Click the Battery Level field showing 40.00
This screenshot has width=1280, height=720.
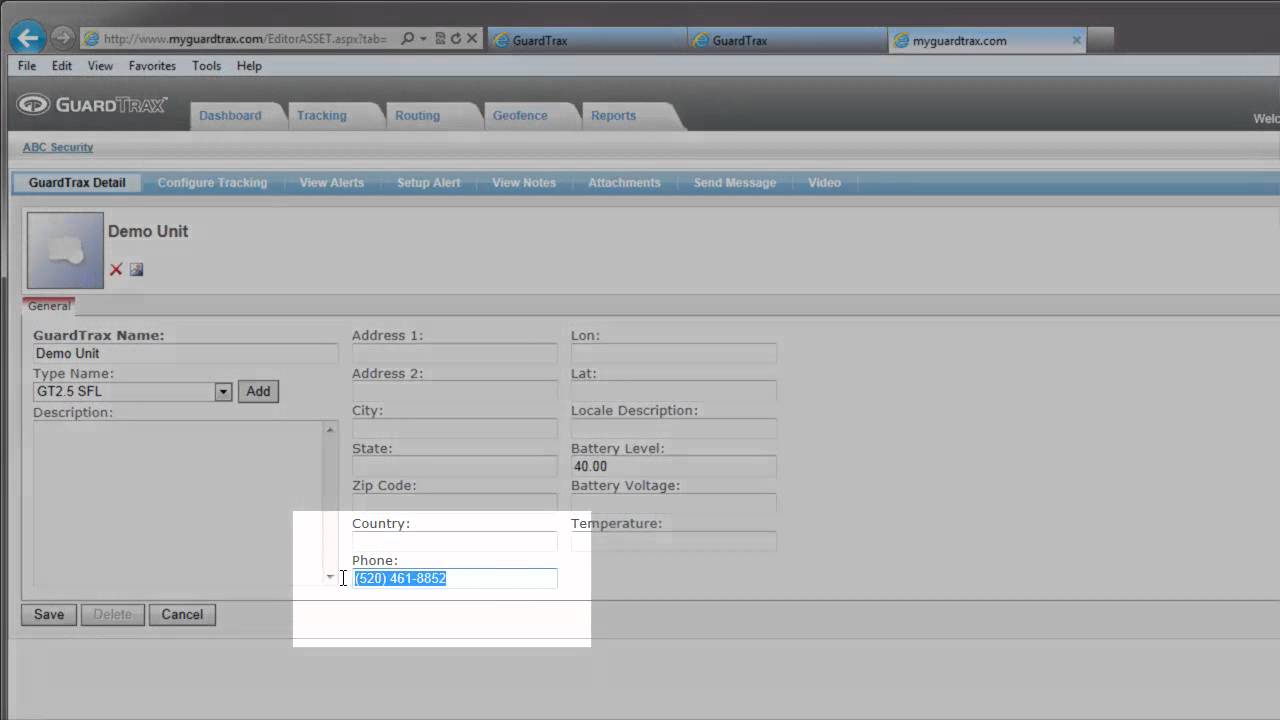[673, 466]
